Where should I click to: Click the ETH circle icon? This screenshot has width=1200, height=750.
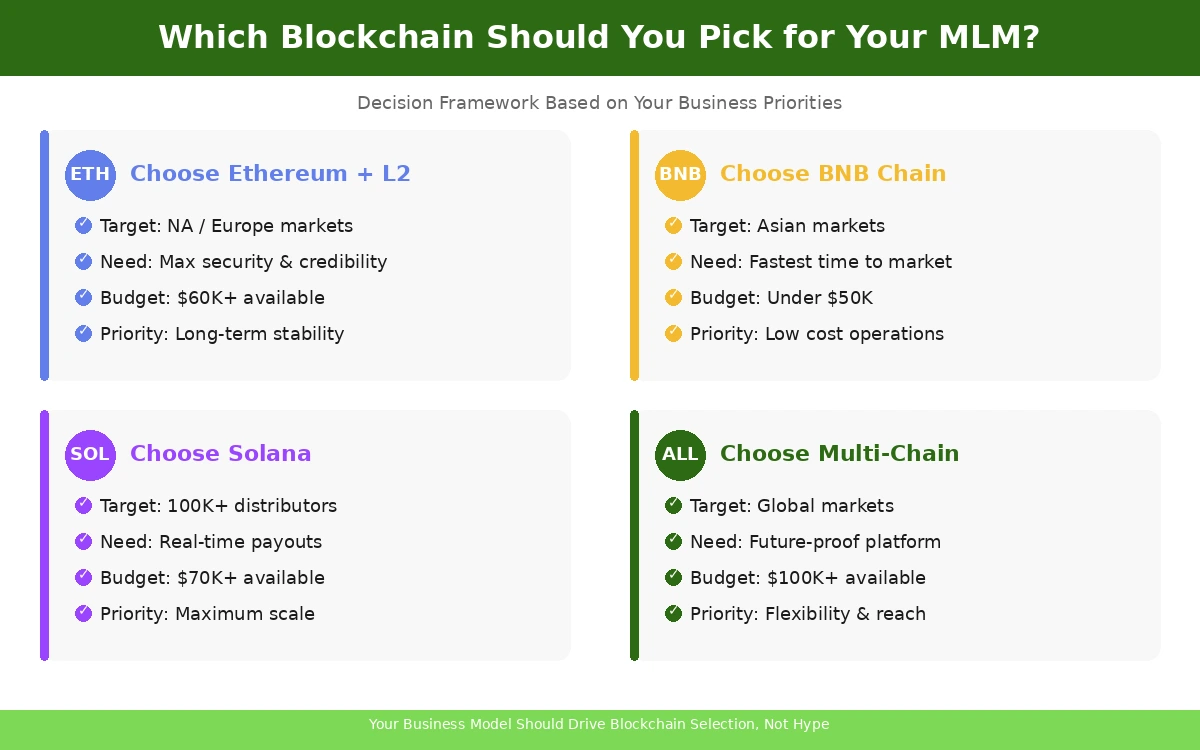pyautogui.click(x=90, y=175)
